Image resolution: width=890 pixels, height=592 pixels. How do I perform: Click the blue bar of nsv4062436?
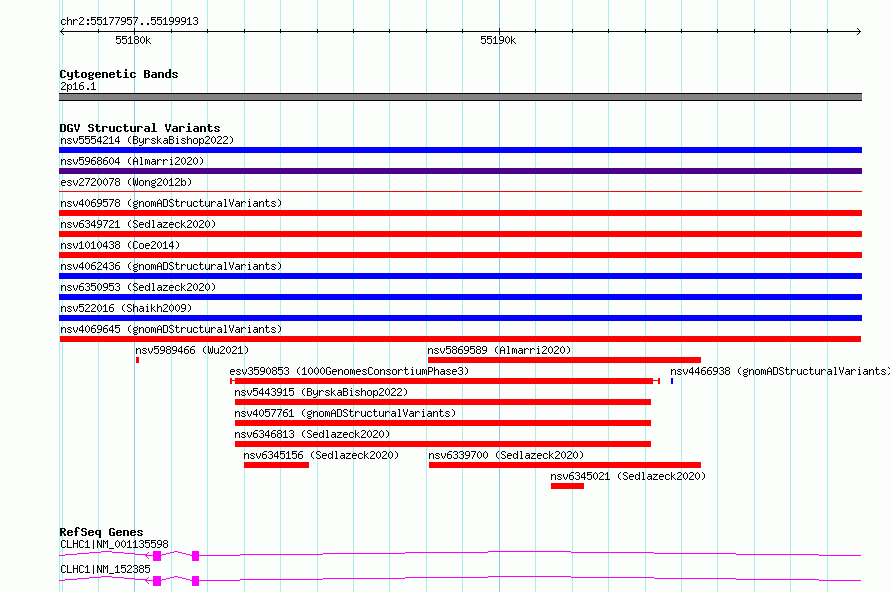460,276
